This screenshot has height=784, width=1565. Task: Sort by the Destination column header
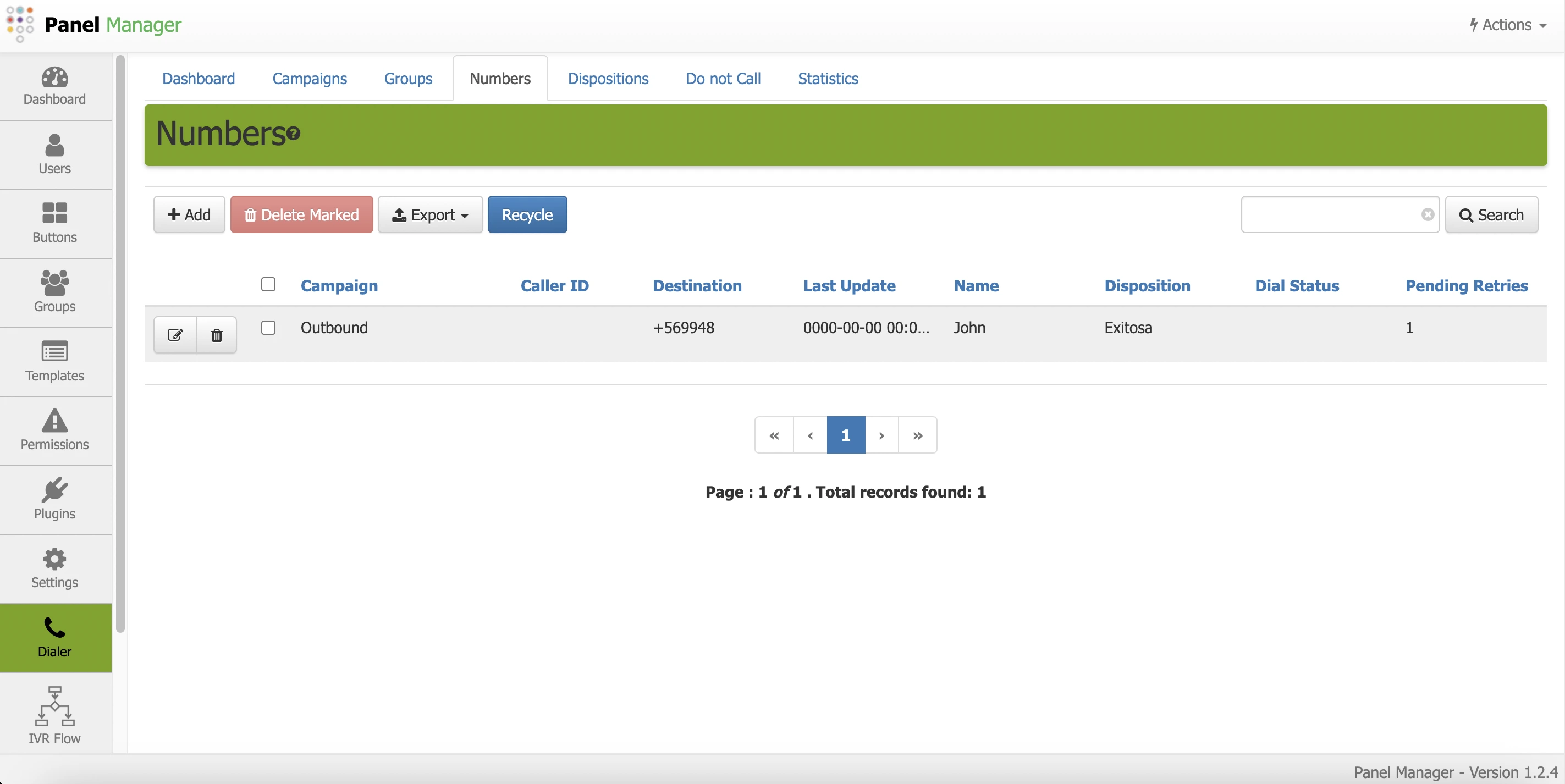click(697, 285)
